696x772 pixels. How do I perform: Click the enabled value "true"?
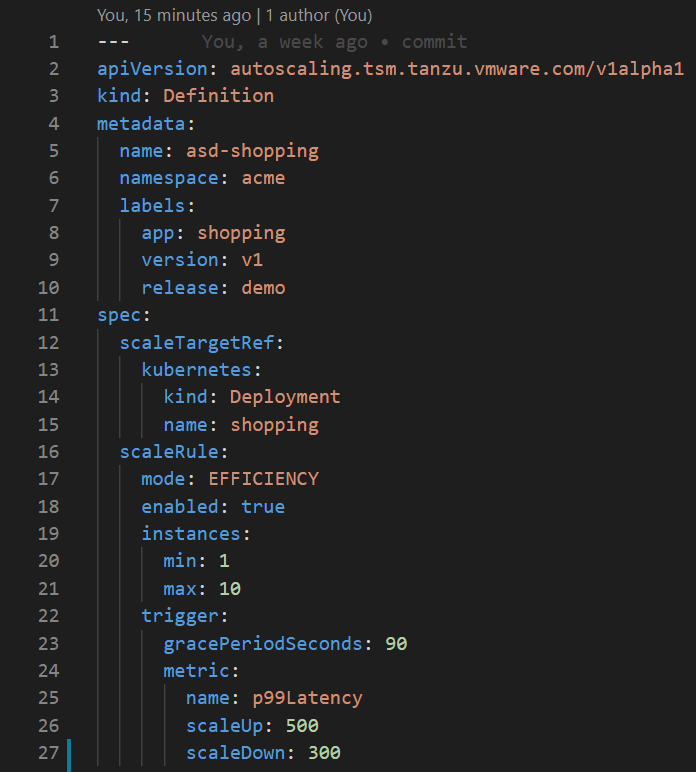point(263,507)
